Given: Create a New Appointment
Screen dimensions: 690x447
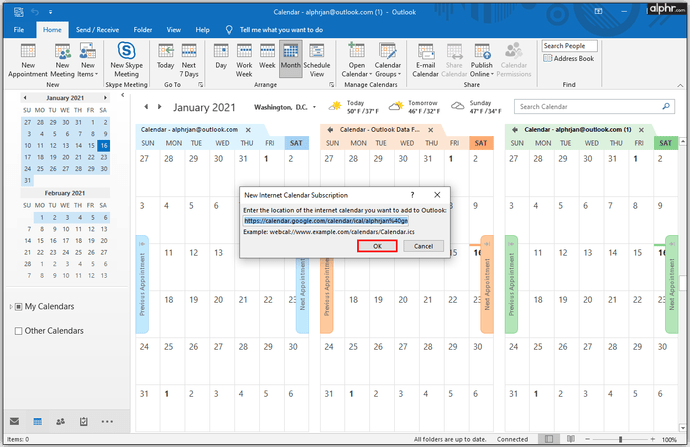Looking at the screenshot, I should [x=28, y=60].
